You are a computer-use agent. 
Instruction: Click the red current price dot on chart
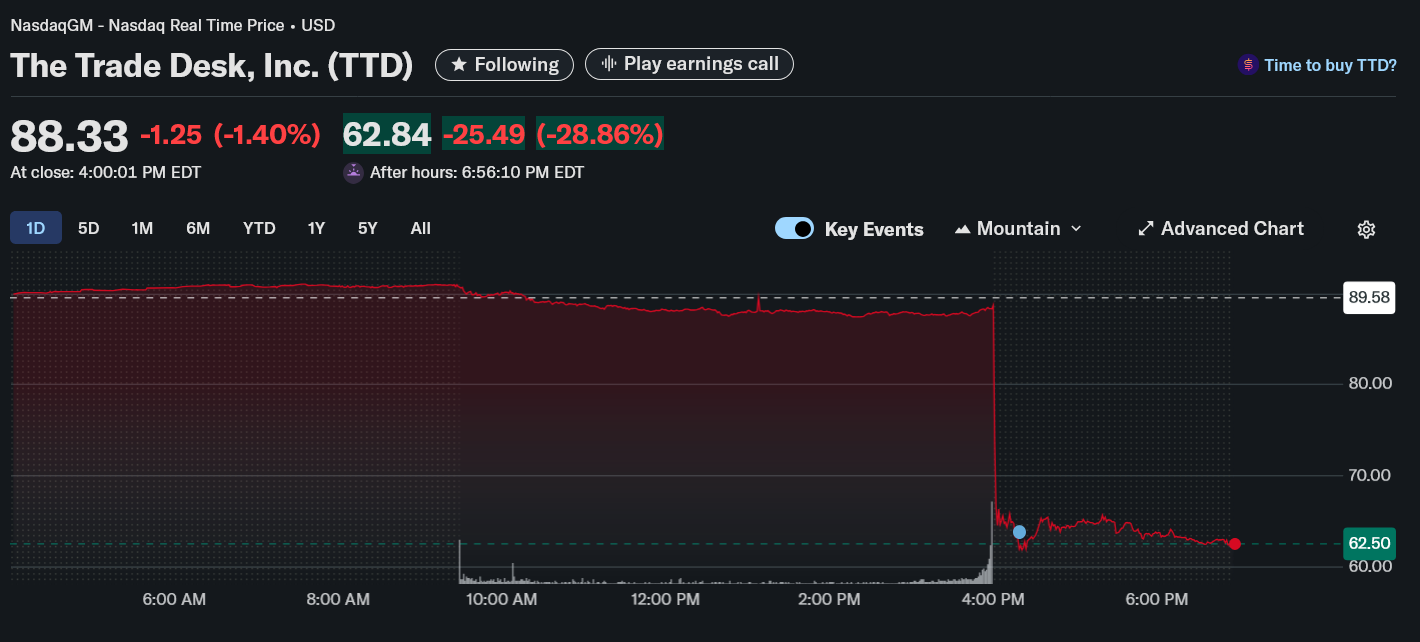(x=1235, y=544)
